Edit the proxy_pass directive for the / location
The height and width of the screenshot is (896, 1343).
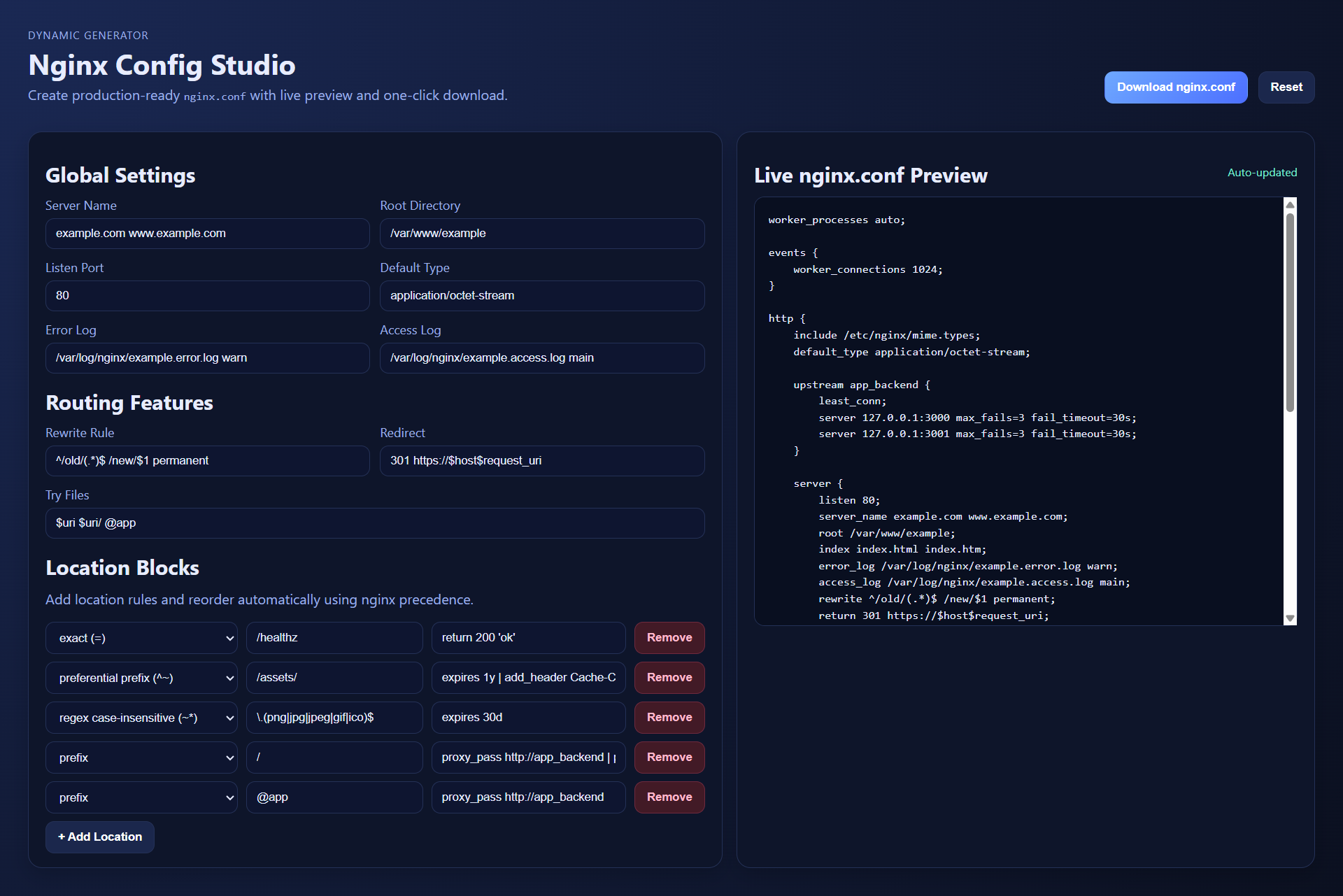tap(529, 758)
